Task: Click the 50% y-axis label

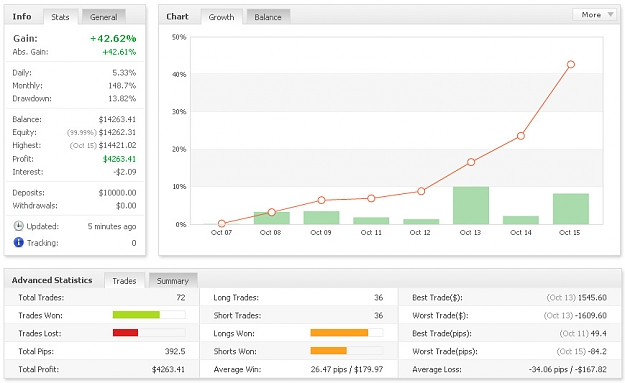Action: coord(179,37)
